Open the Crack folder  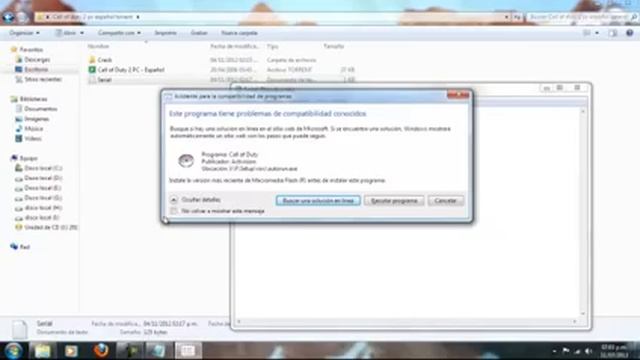point(105,60)
